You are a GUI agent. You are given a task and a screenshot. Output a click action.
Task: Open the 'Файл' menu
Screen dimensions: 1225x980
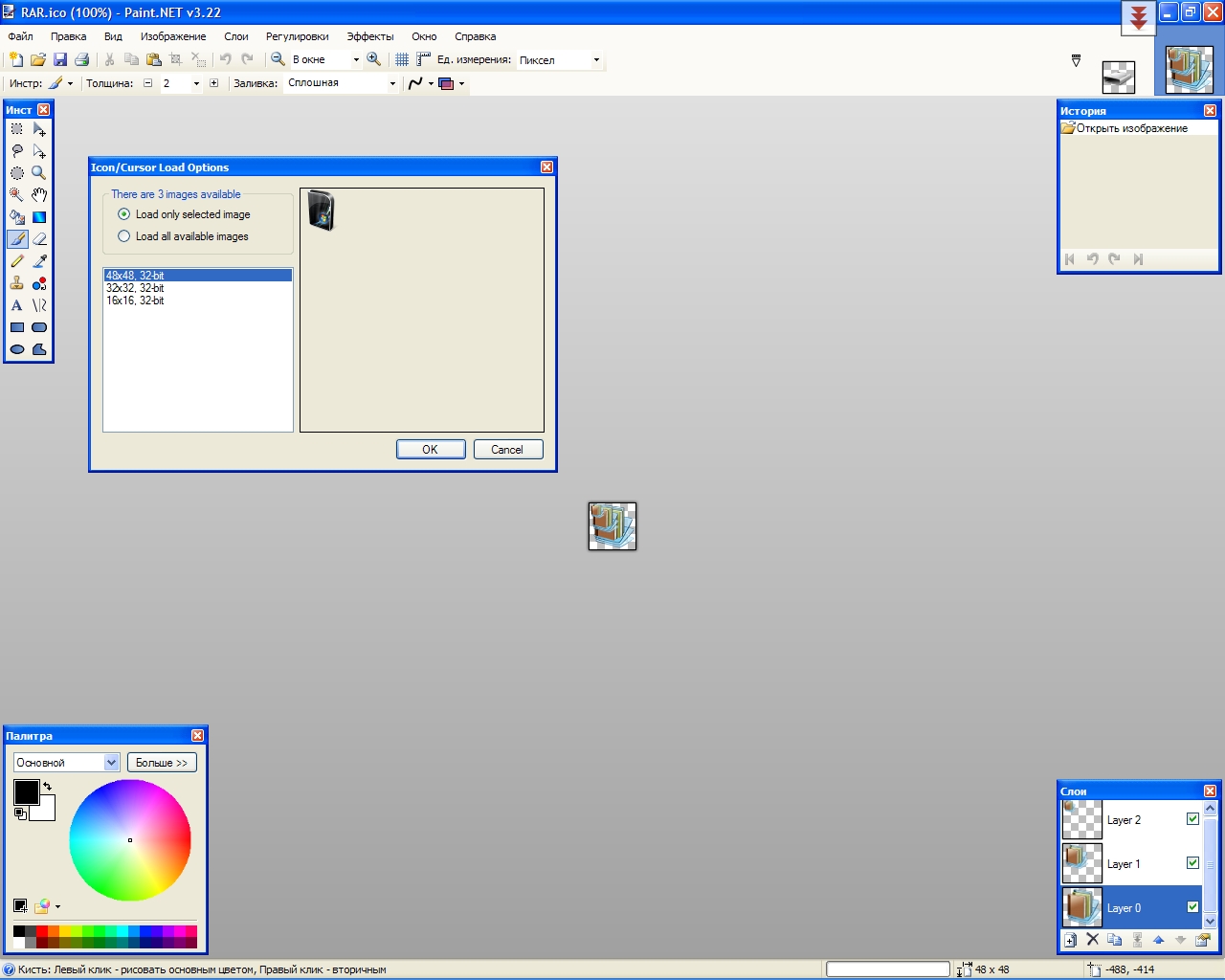pyautogui.click(x=20, y=36)
